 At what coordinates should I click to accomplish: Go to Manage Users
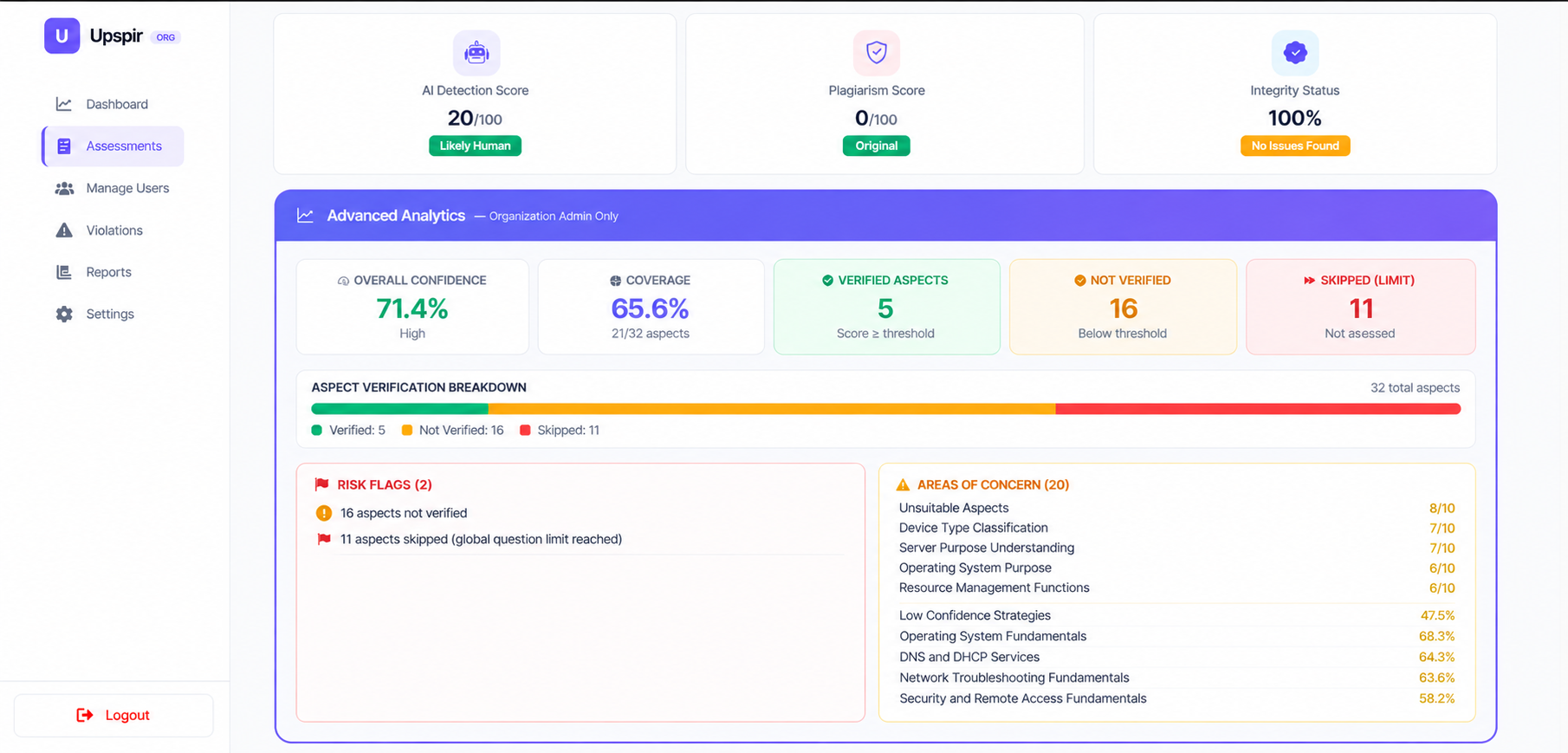coord(113,188)
